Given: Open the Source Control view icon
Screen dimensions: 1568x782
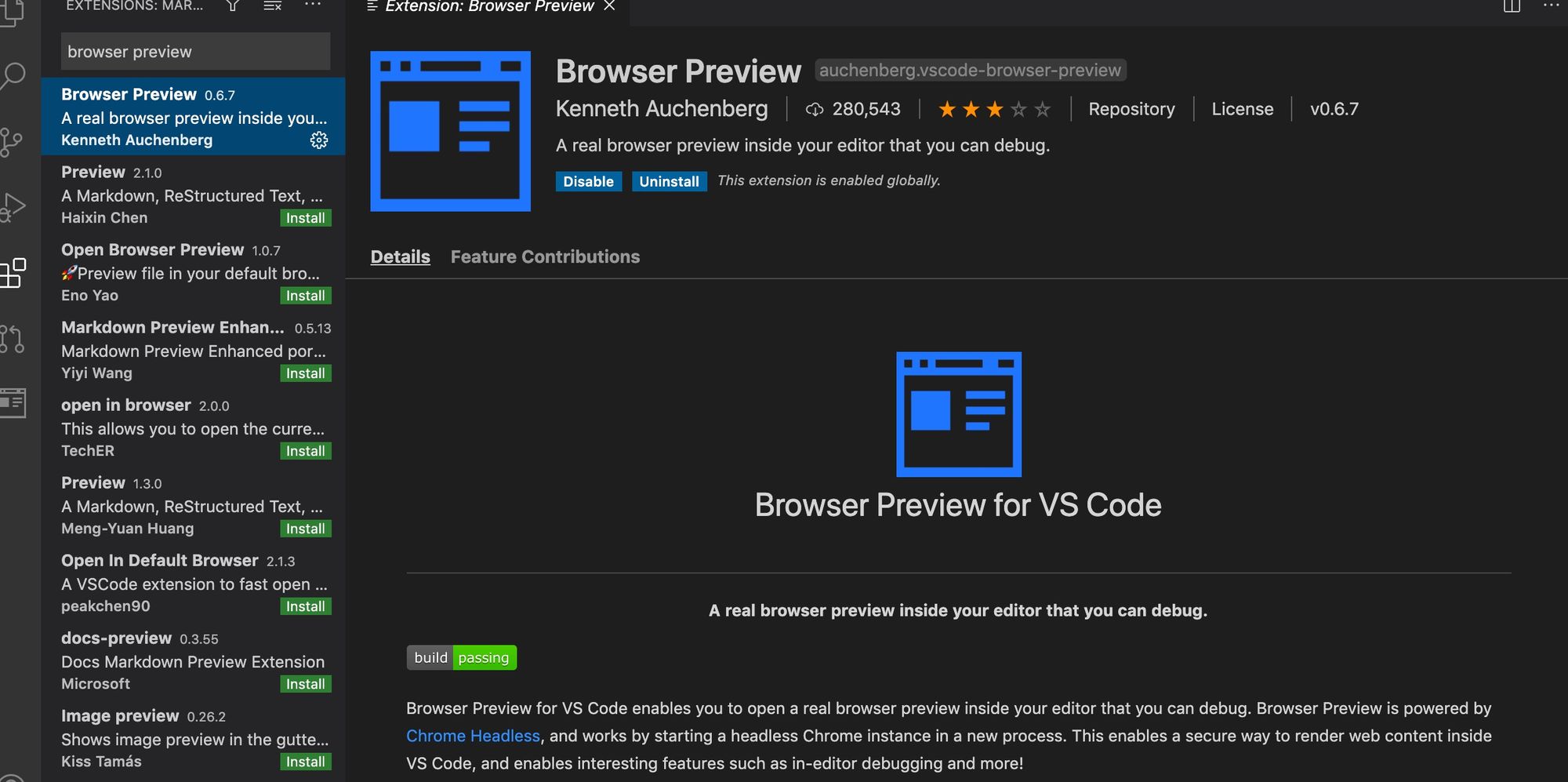Looking at the screenshot, I should pyautogui.click(x=9, y=142).
